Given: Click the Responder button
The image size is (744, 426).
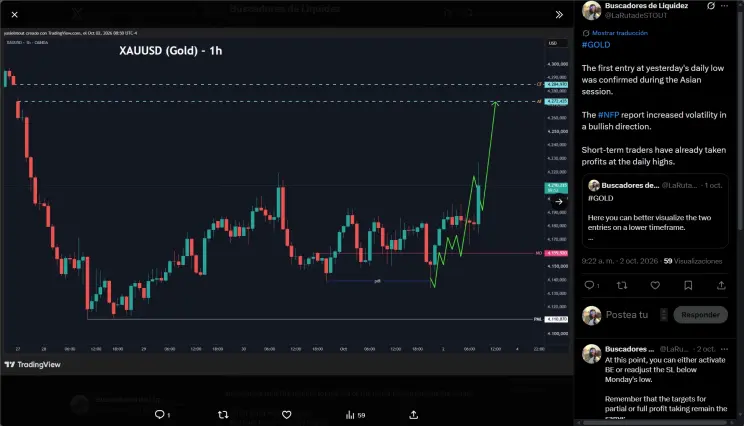Looking at the screenshot, I should [x=700, y=315].
